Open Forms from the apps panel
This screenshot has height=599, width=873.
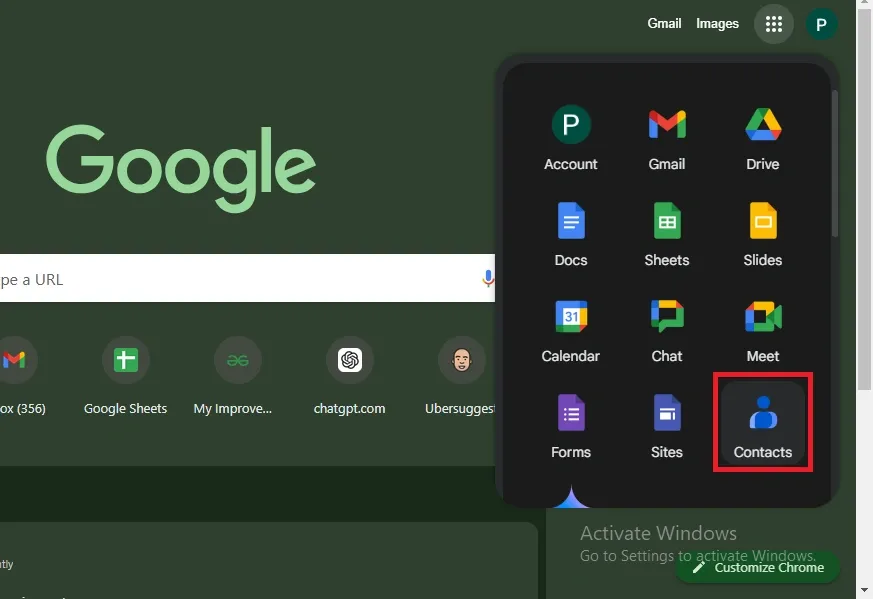pos(571,426)
